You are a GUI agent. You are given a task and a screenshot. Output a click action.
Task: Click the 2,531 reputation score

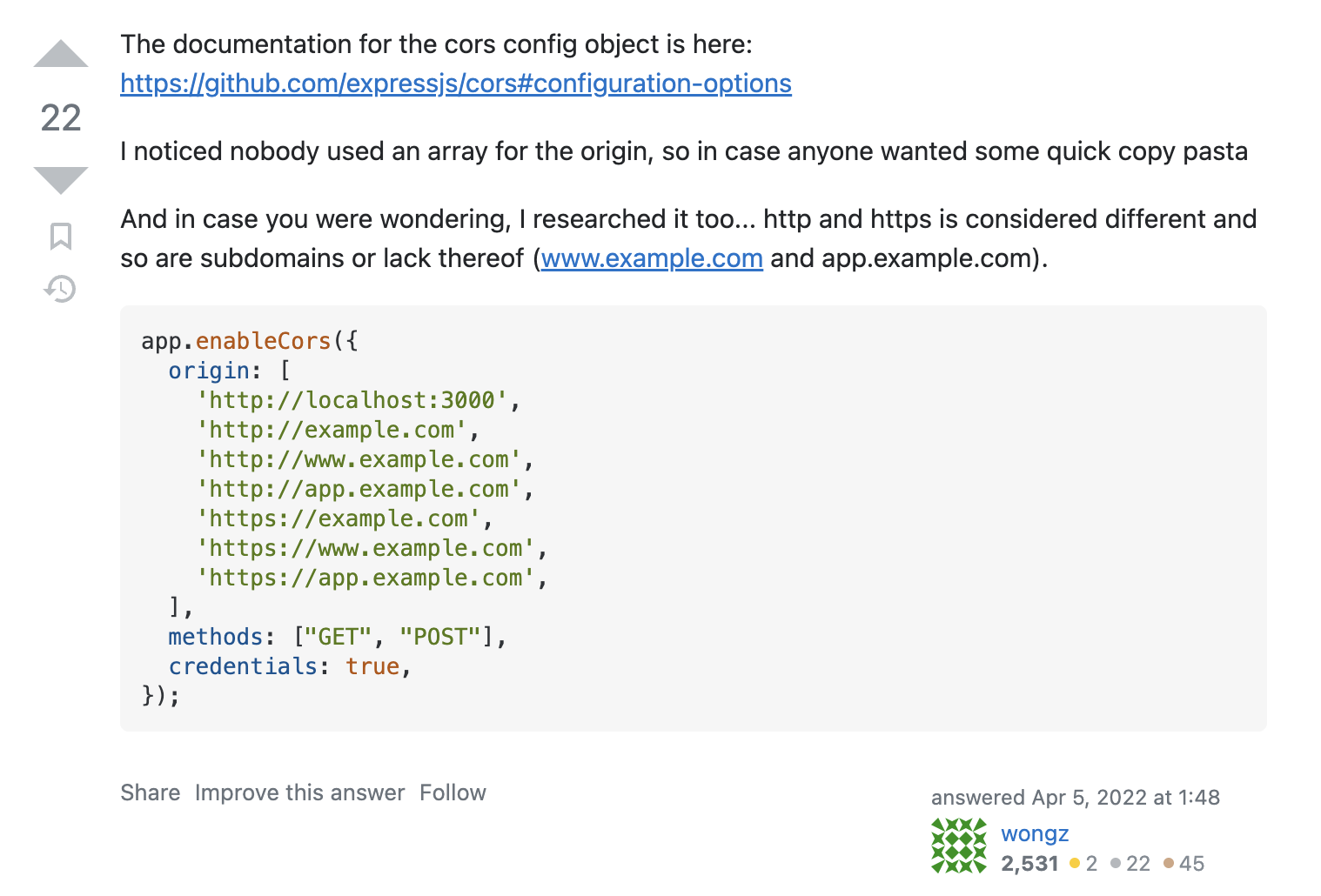click(x=1029, y=864)
